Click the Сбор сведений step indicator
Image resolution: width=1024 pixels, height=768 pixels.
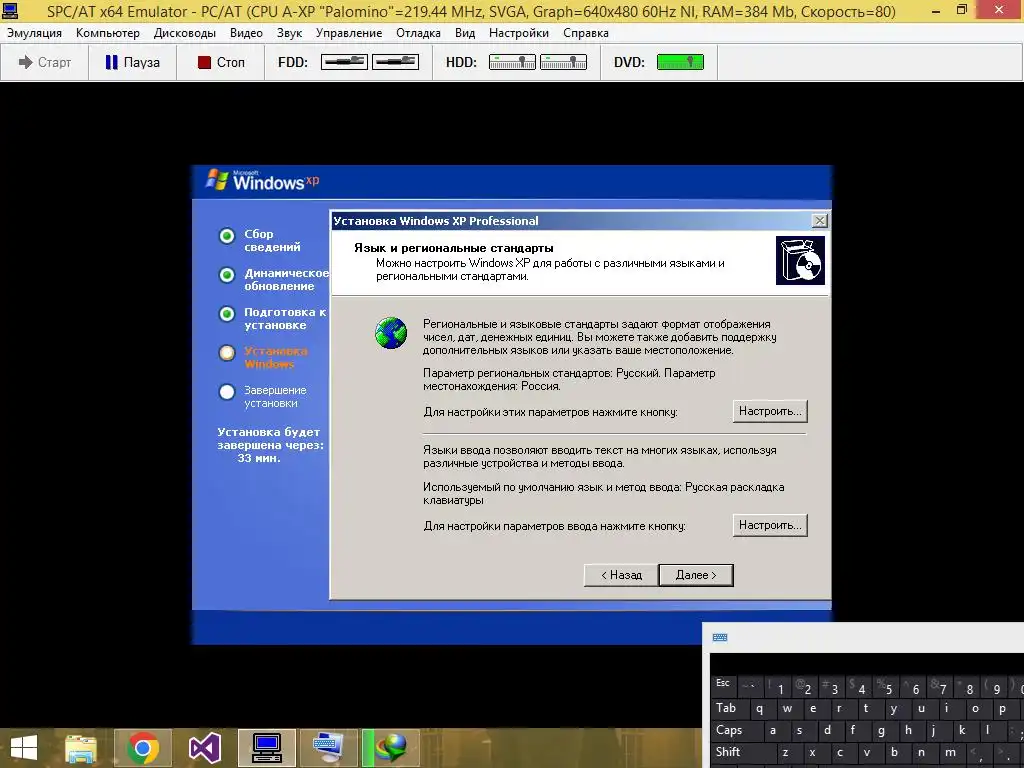coord(227,236)
